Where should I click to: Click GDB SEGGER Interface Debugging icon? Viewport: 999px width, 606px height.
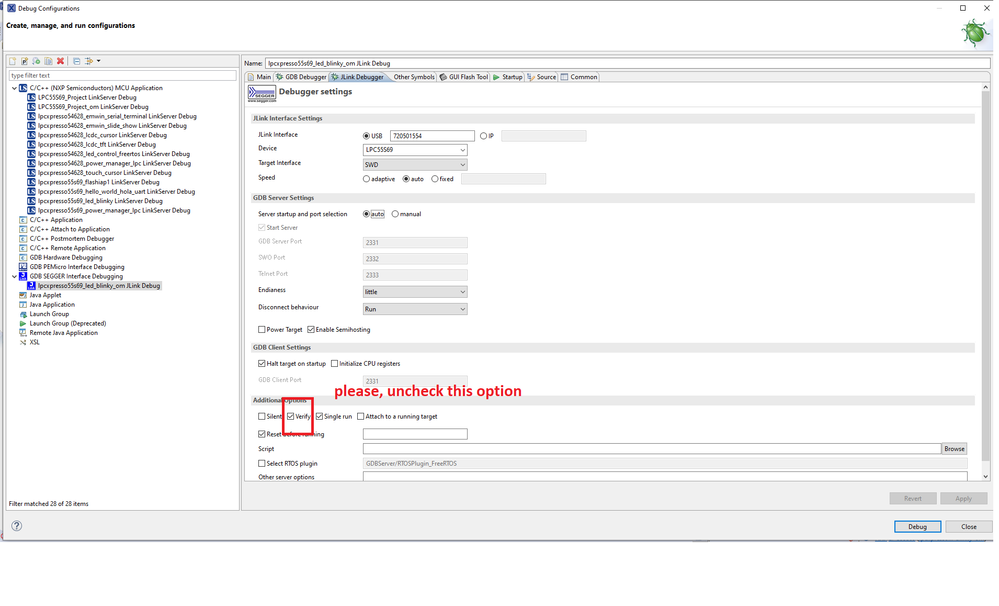[x=23, y=277]
